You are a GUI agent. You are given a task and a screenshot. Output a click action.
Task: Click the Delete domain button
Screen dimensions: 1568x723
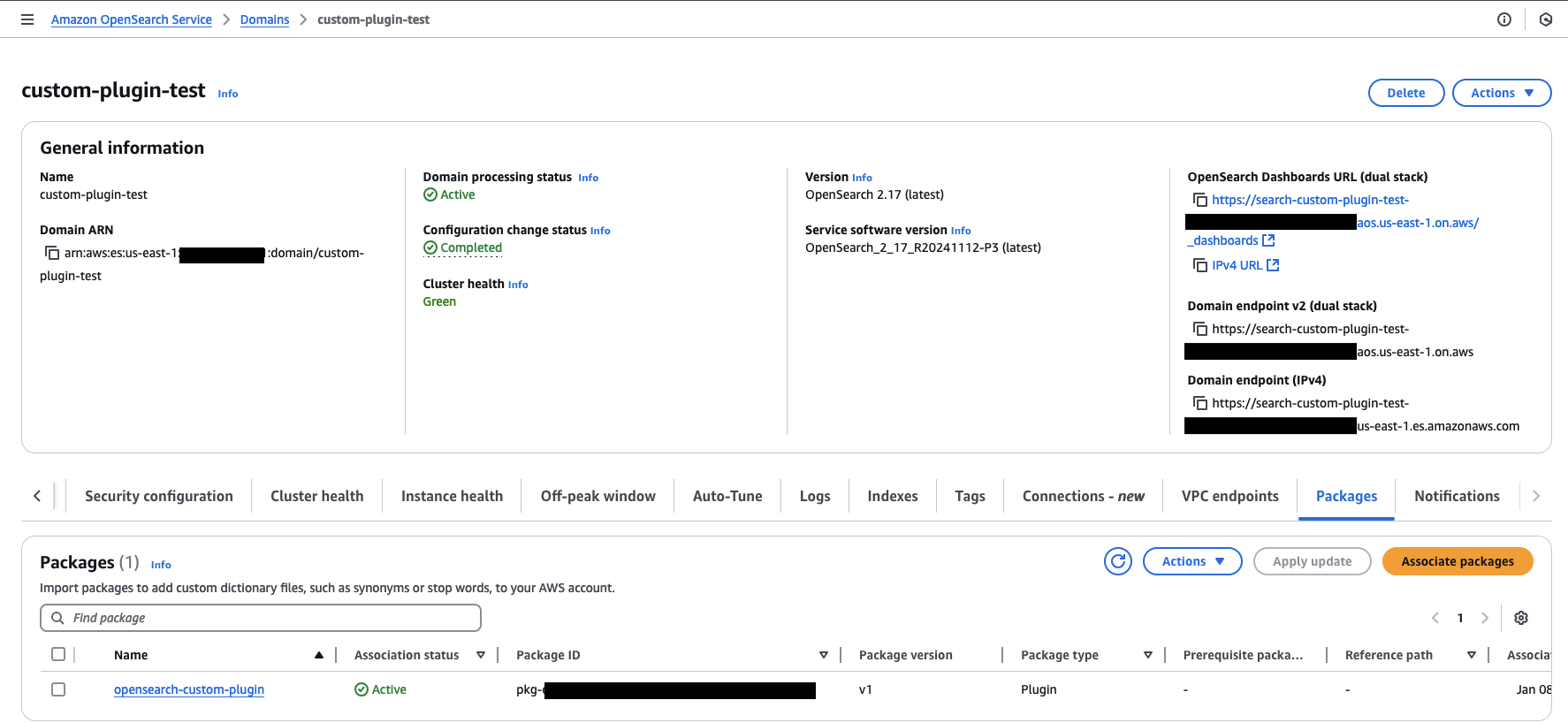1406,93
